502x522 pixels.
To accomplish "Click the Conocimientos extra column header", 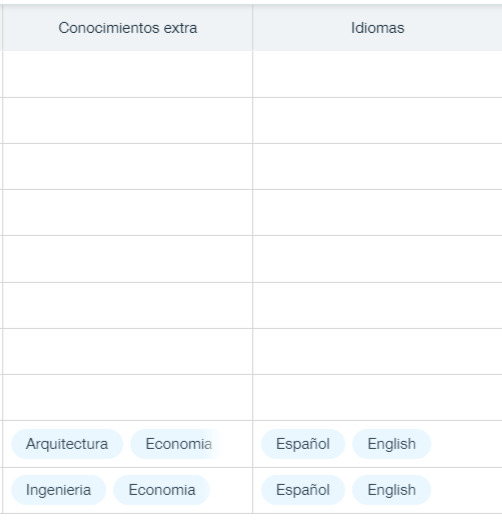I will click(x=128, y=28).
